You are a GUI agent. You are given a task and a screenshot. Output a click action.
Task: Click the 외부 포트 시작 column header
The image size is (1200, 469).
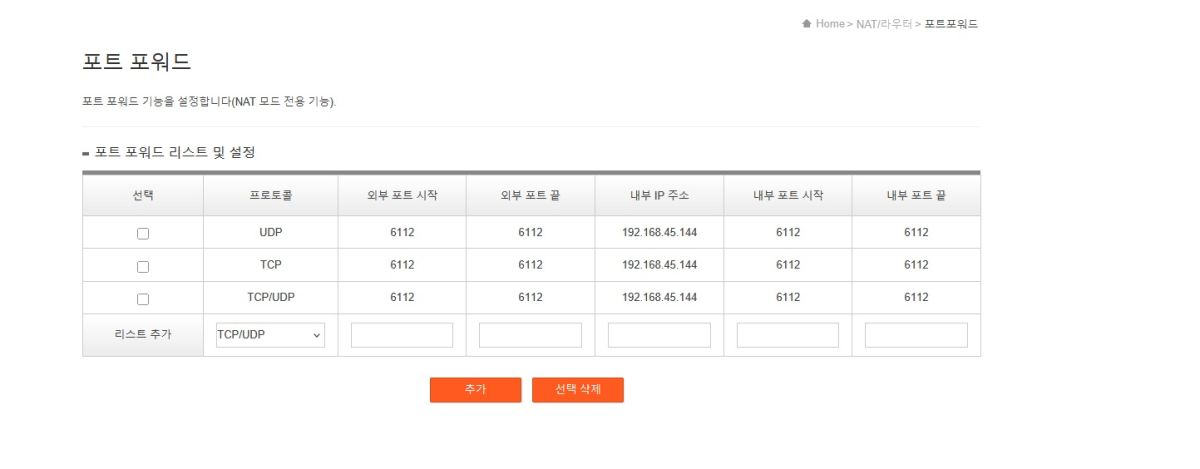point(402,195)
